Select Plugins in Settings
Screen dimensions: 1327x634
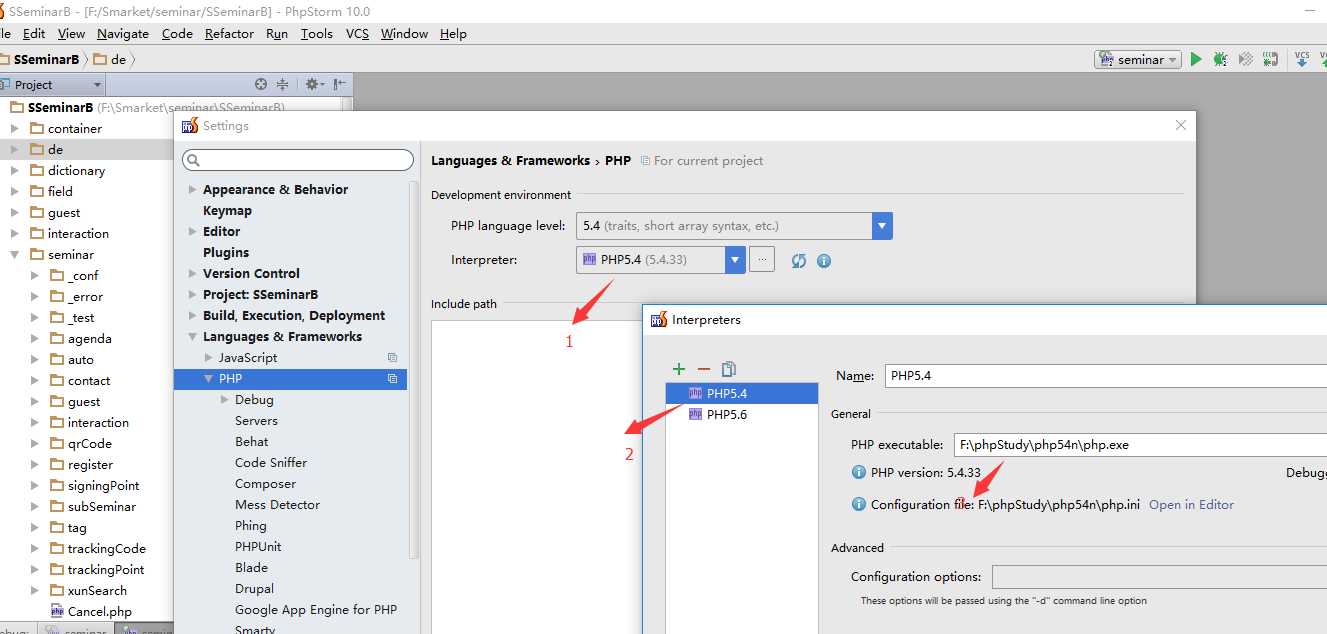pyautogui.click(x=226, y=252)
